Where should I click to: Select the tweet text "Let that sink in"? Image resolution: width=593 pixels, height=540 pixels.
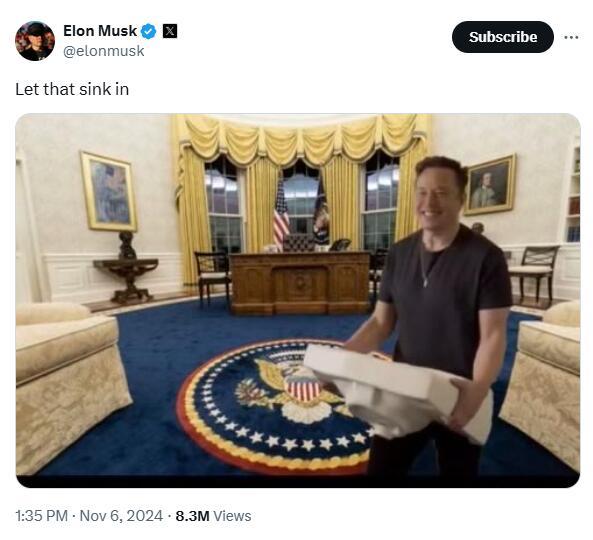coord(72,89)
